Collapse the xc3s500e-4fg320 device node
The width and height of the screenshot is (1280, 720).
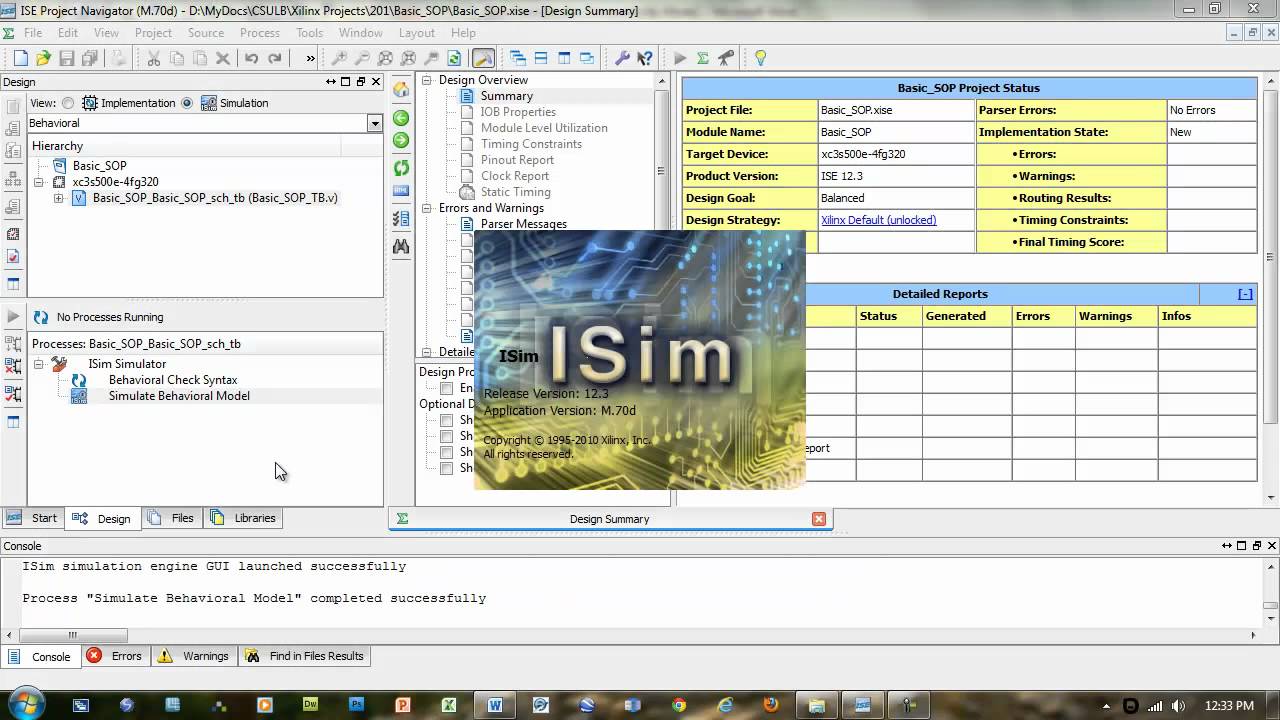[38, 182]
